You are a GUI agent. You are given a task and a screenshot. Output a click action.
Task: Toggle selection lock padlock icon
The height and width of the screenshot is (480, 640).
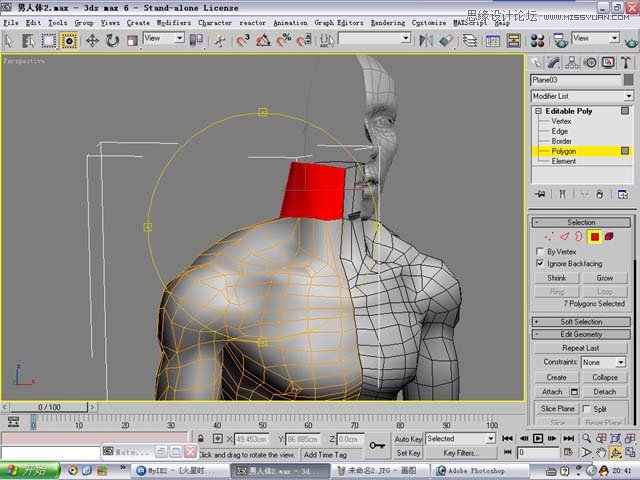tap(201, 439)
